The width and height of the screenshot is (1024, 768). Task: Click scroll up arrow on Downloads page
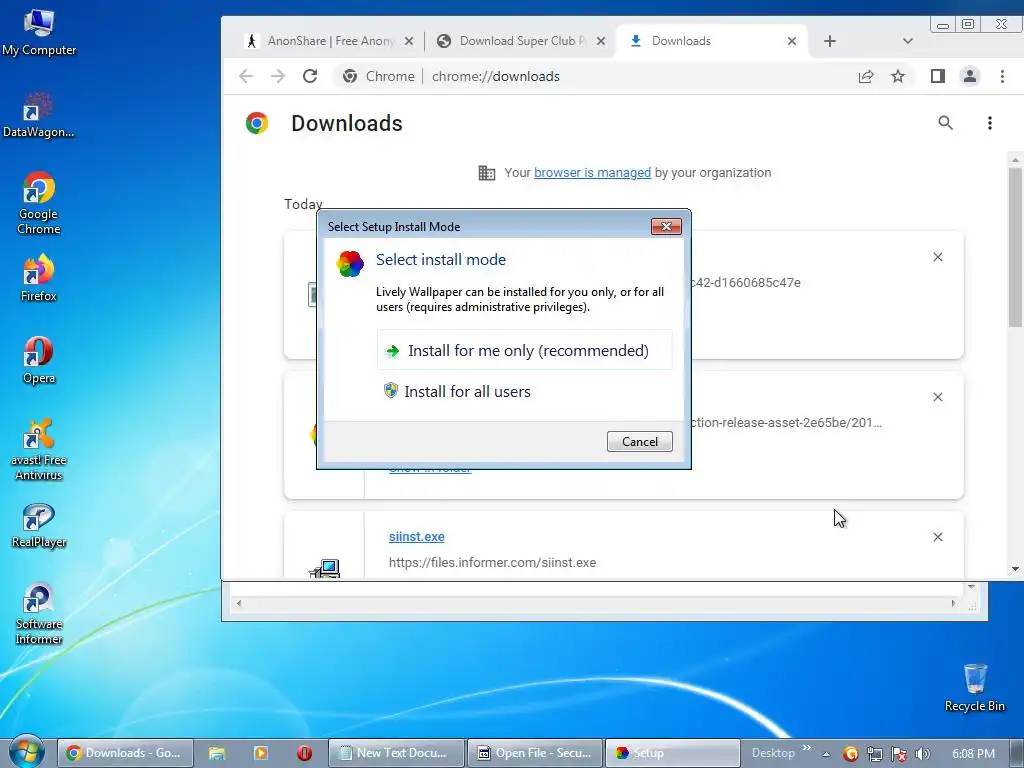pos(1015,159)
